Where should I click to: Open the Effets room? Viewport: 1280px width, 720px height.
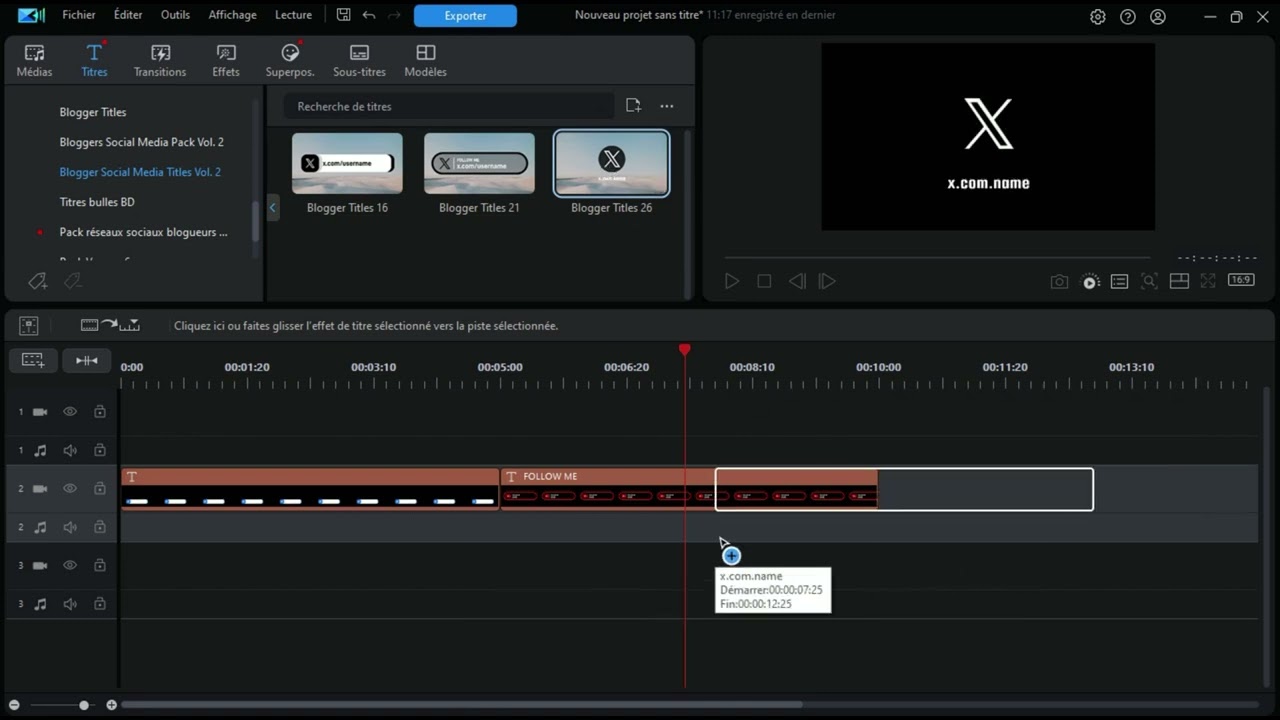[226, 60]
